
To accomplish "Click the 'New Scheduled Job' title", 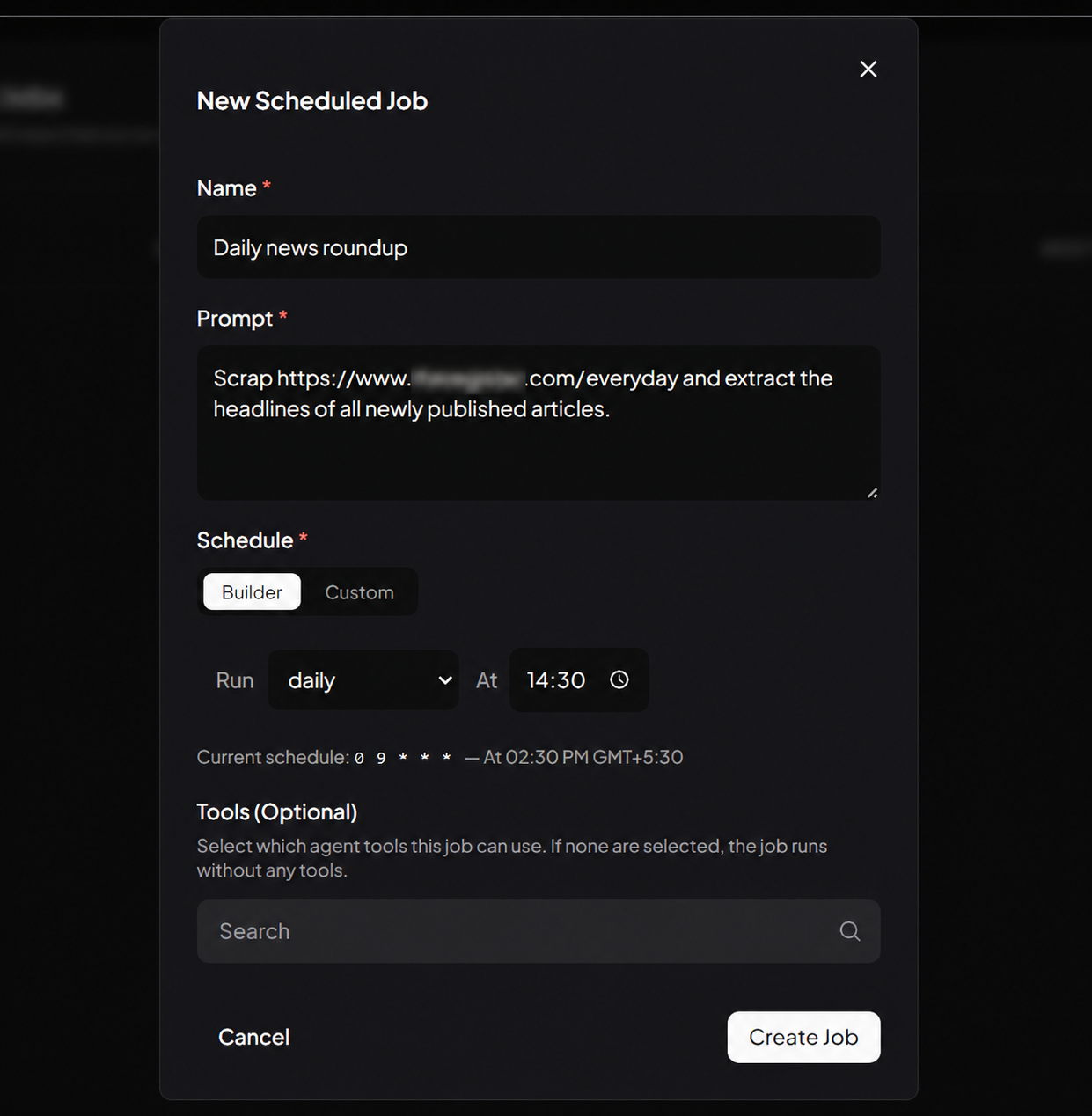I will pyautogui.click(x=312, y=100).
